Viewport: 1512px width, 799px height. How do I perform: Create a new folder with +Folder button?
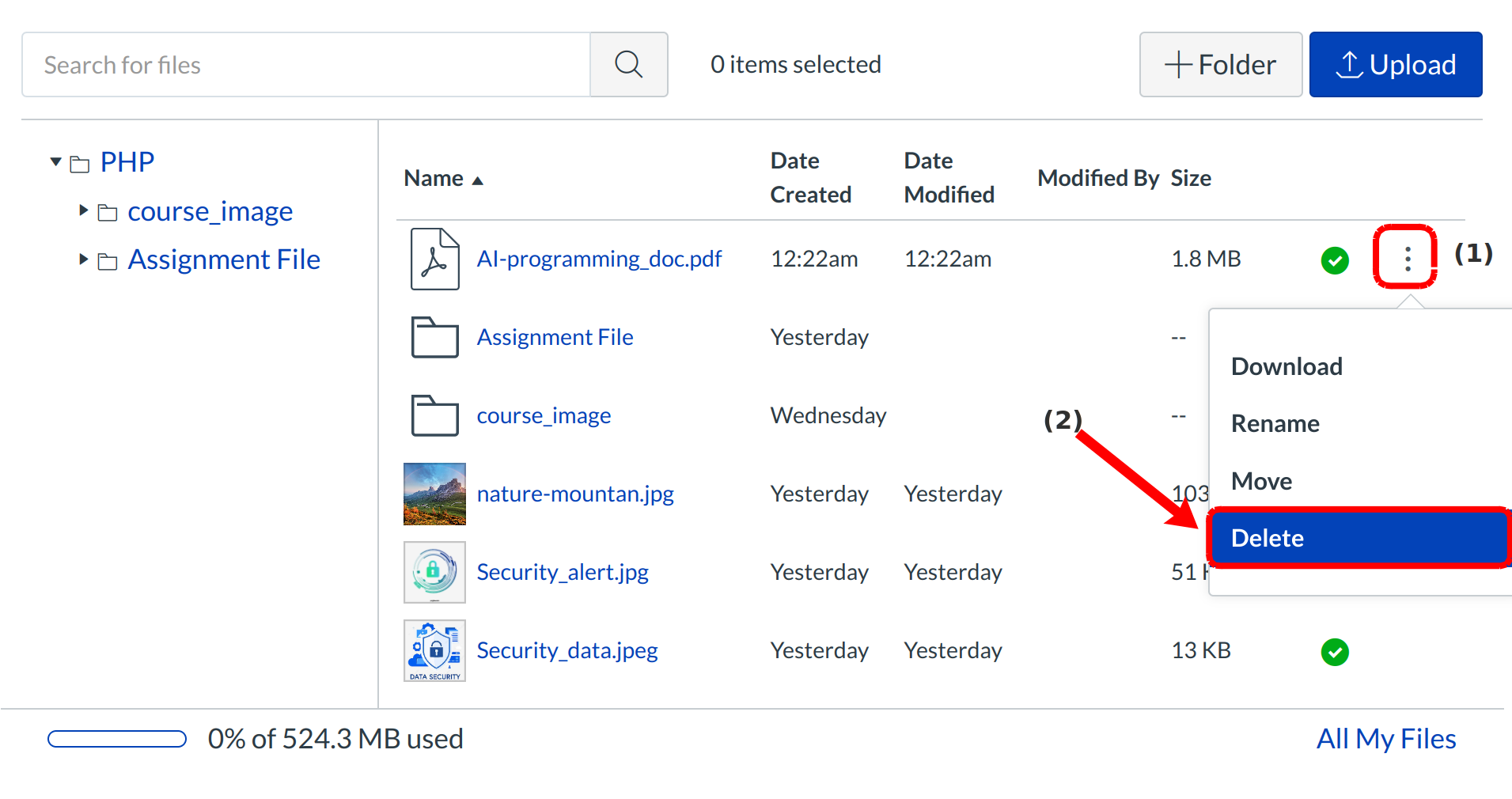tap(1220, 65)
